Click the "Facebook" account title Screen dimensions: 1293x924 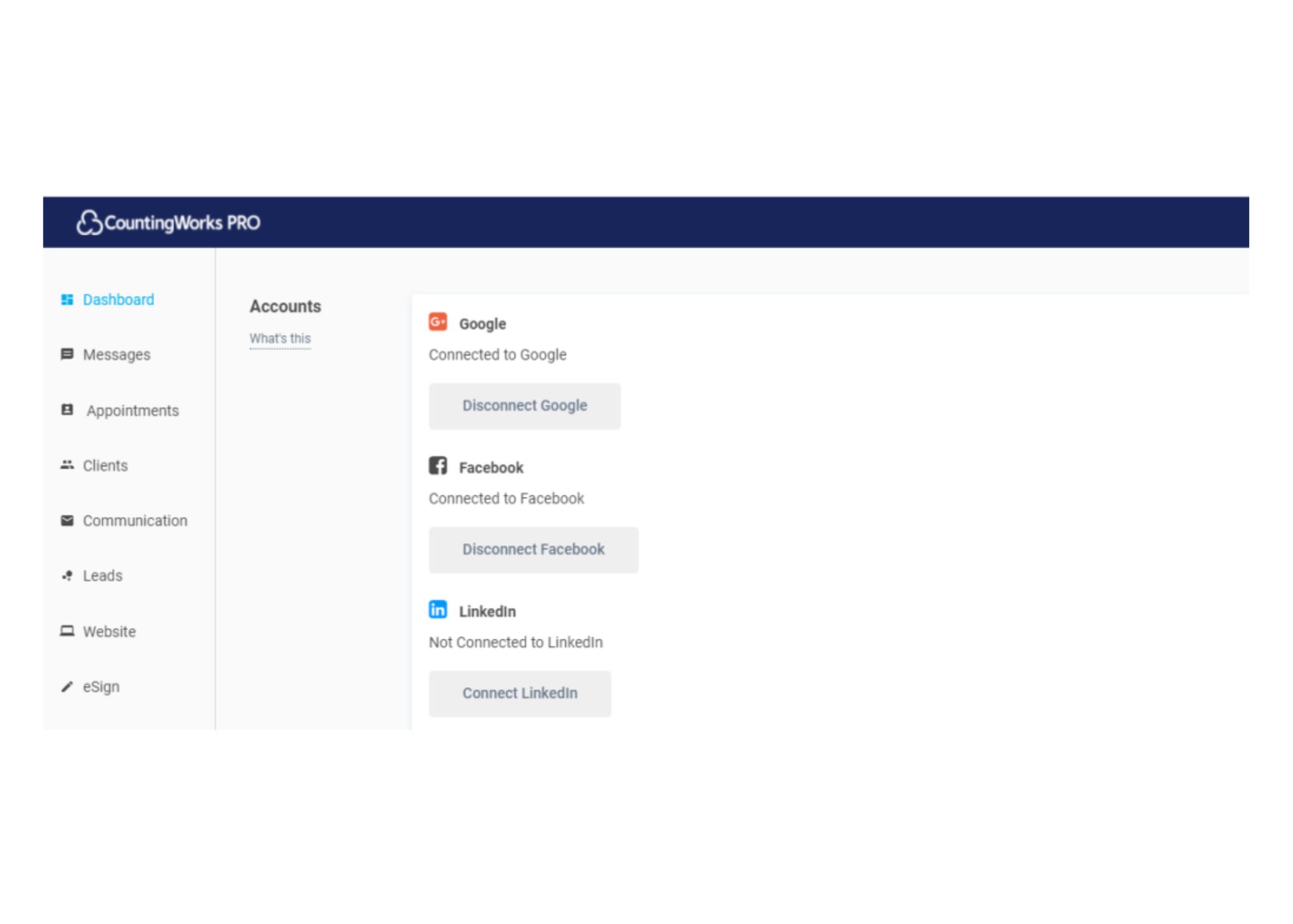tap(491, 467)
